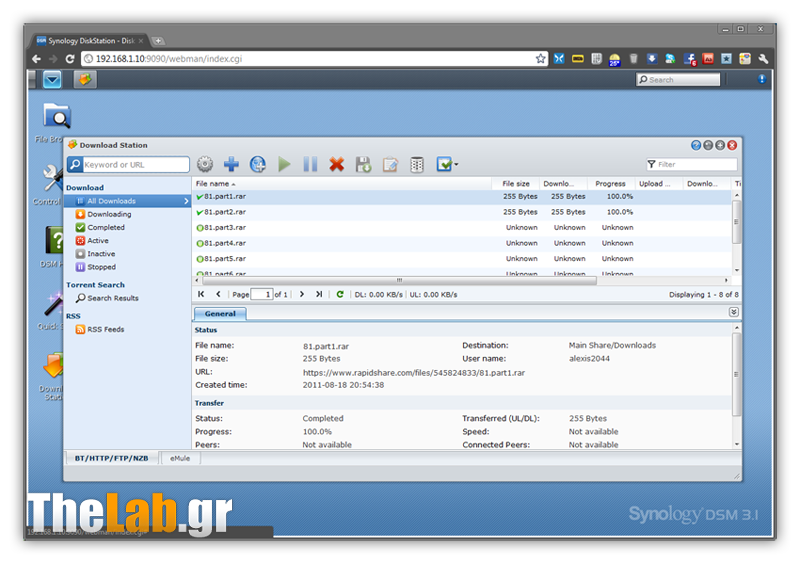Add download via URL globe icon

[258, 164]
